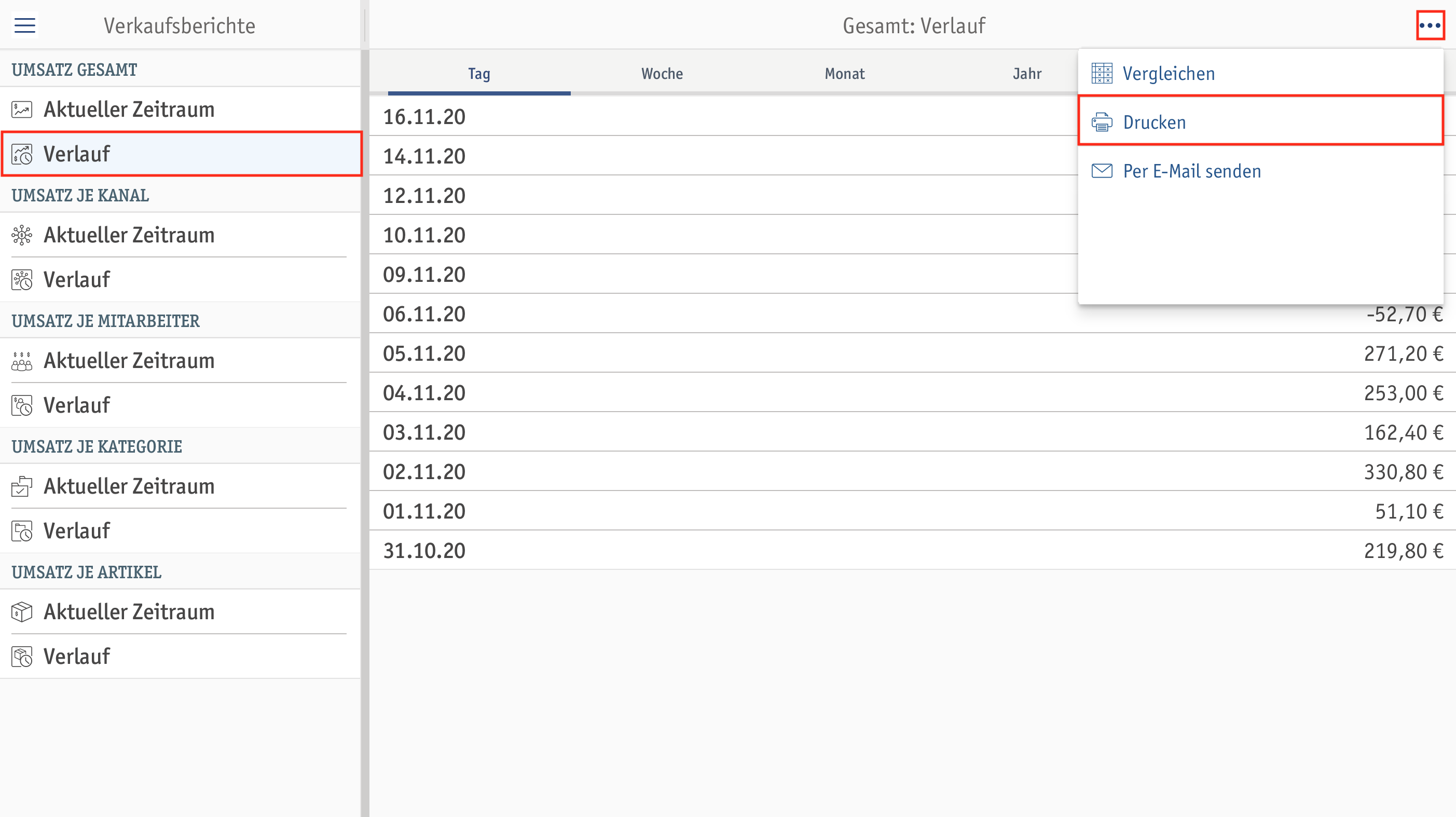The height and width of the screenshot is (817, 1456).
Task: Open the three-dots more options menu
Action: [1430, 25]
